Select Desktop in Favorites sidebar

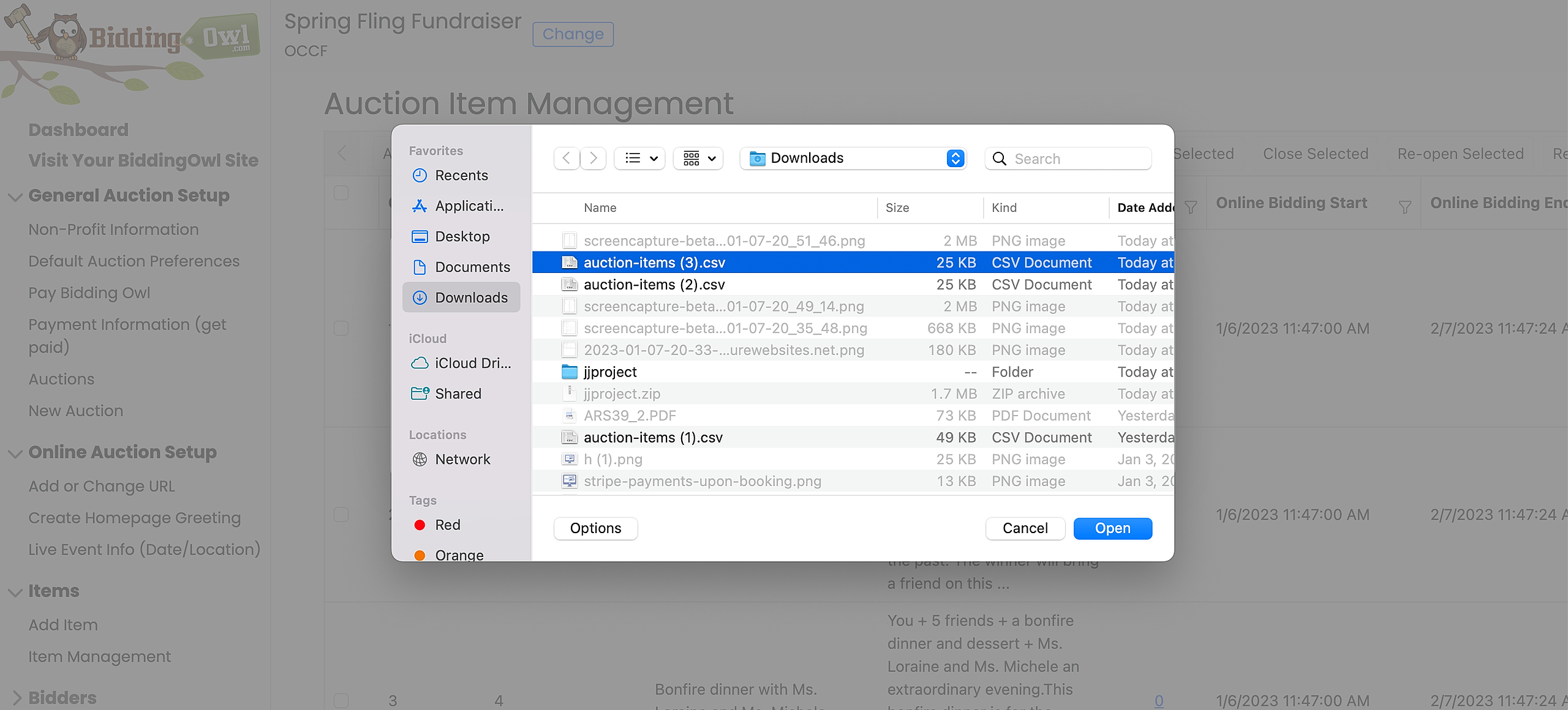(x=462, y=237)
